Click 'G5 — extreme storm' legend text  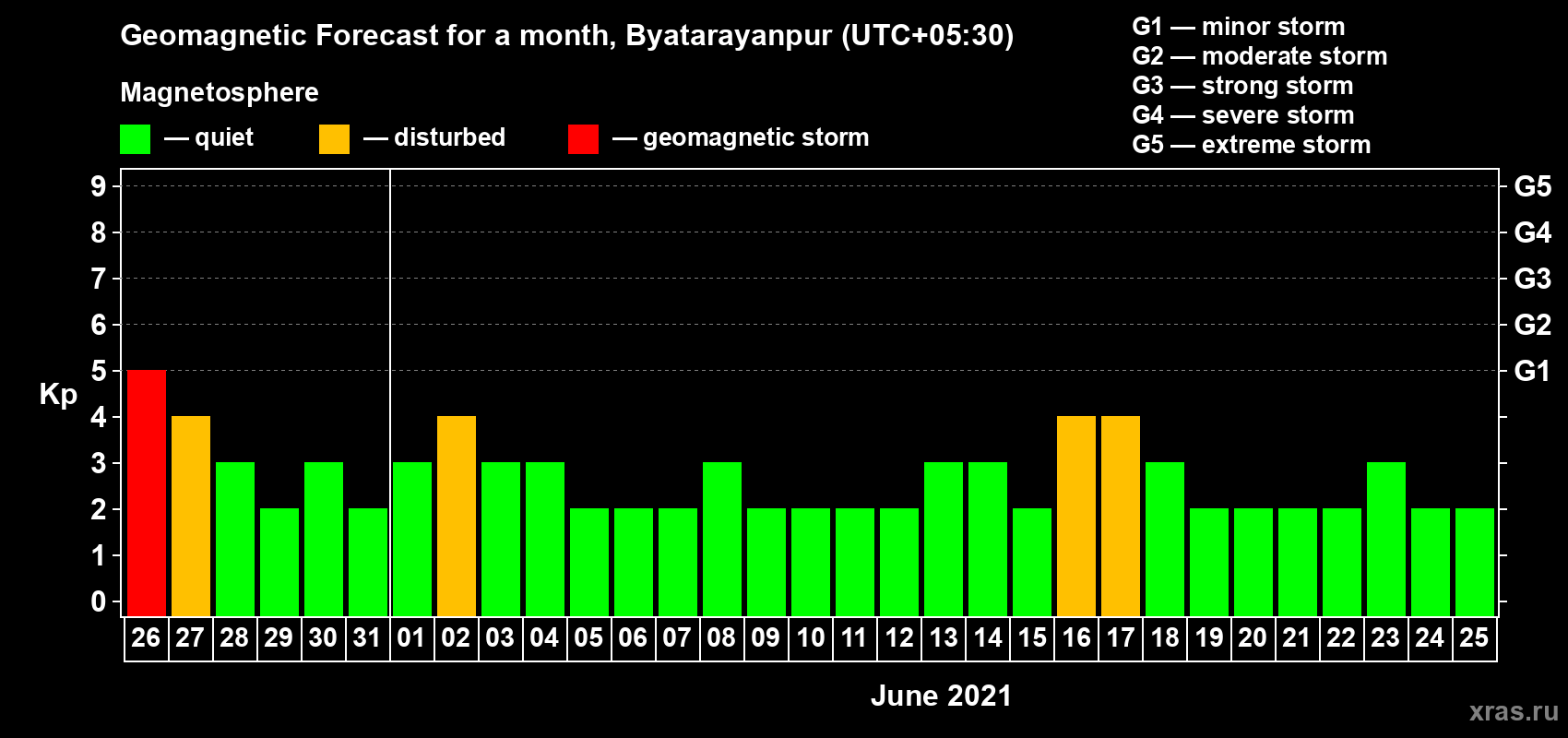1252,145
